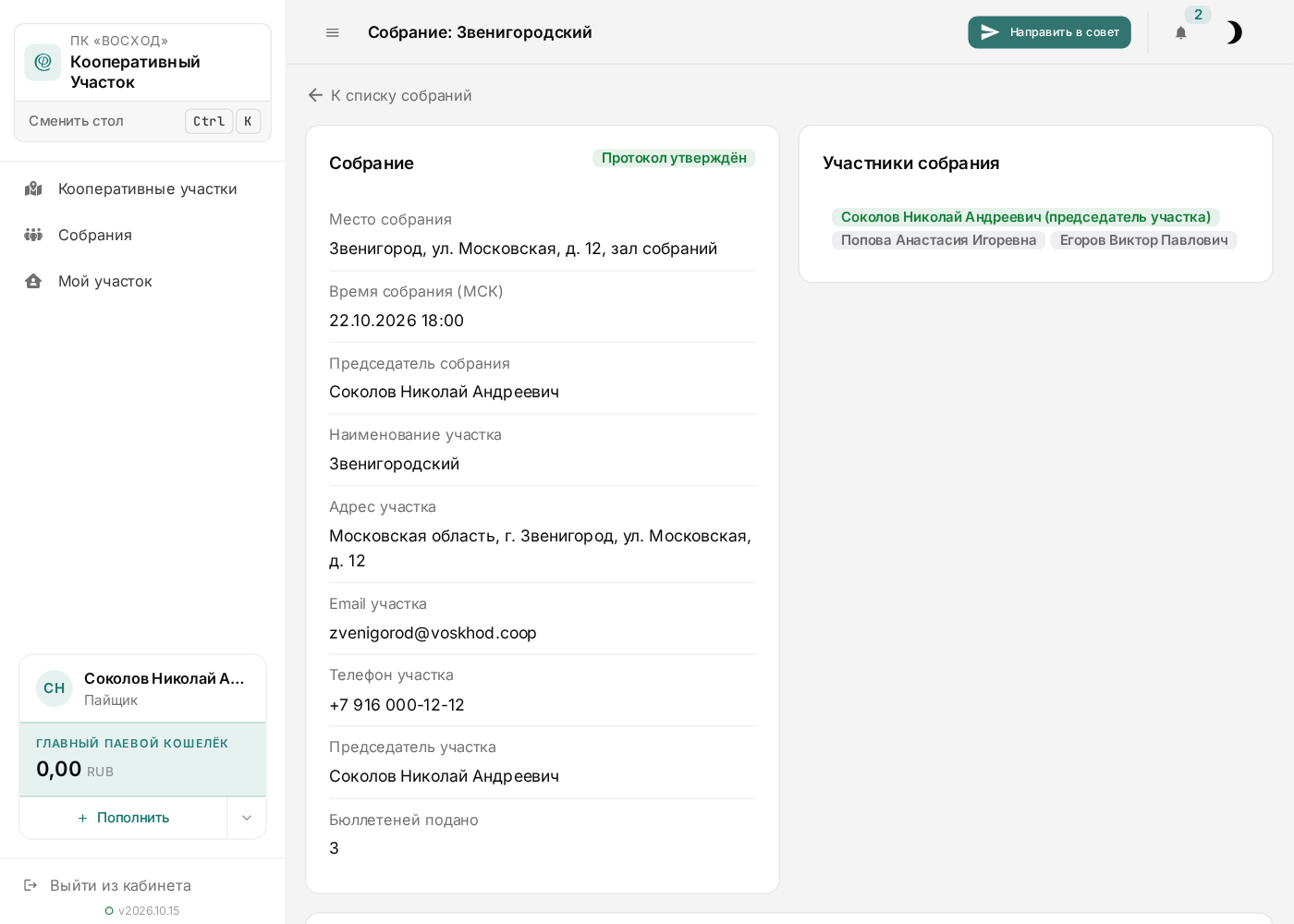Click the back arrow icon
Image resolution: width=1294 pixels, height=924 pixels.
315,95
